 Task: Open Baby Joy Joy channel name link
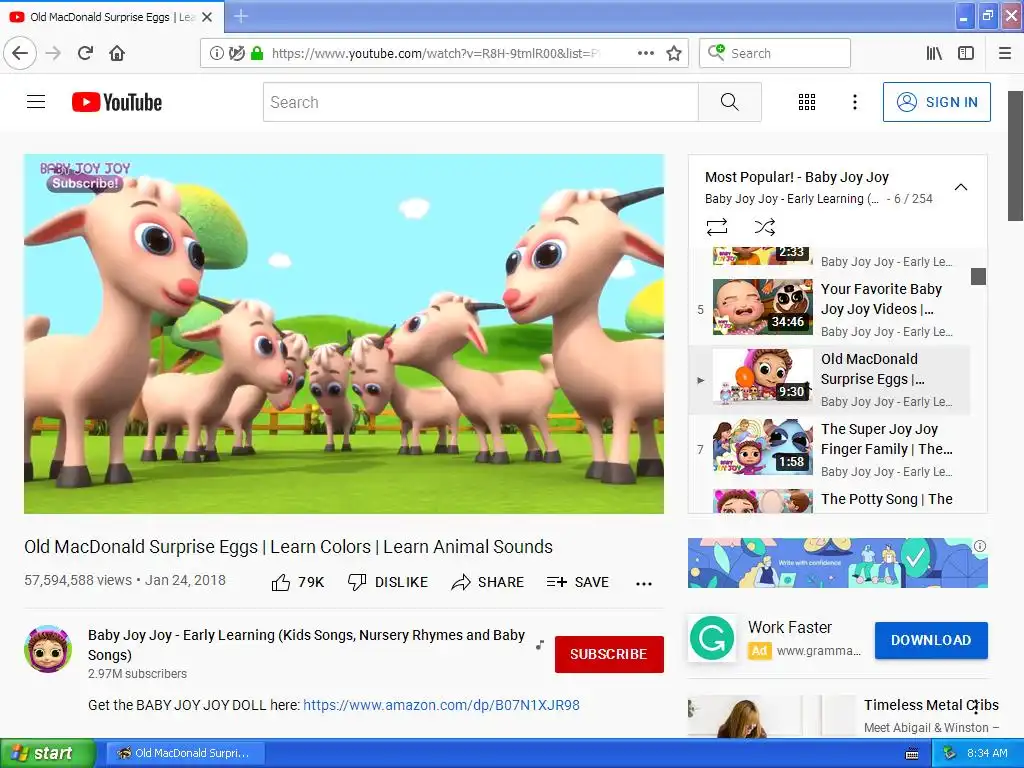(x=306, y=645)
